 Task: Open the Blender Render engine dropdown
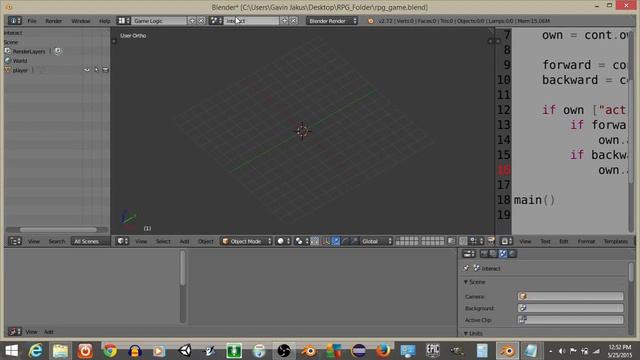[x=332, y=20]
